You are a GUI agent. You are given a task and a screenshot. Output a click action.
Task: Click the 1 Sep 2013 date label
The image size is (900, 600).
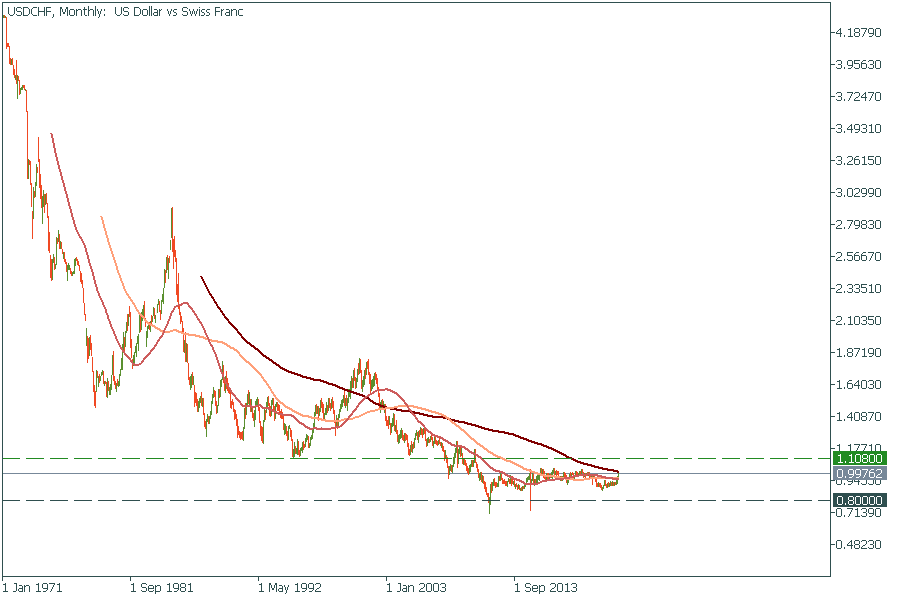545,588
